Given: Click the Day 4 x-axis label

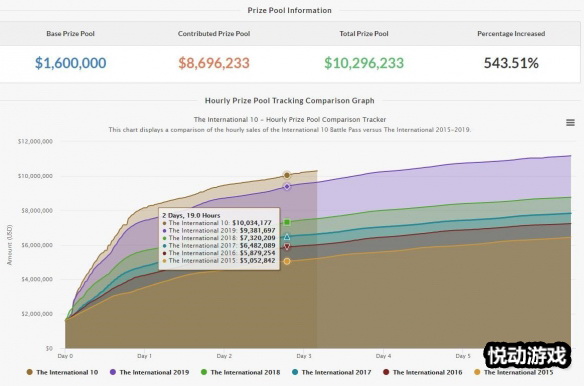Looking at the screenshot, I should [x=384, y=356].
